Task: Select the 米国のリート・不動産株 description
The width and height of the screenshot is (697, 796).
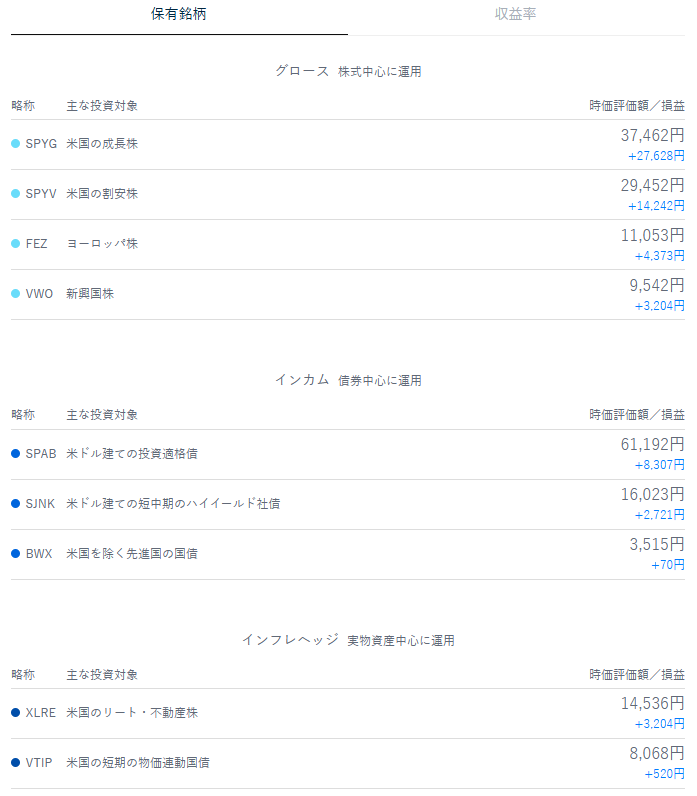Action: pos(132,713)
